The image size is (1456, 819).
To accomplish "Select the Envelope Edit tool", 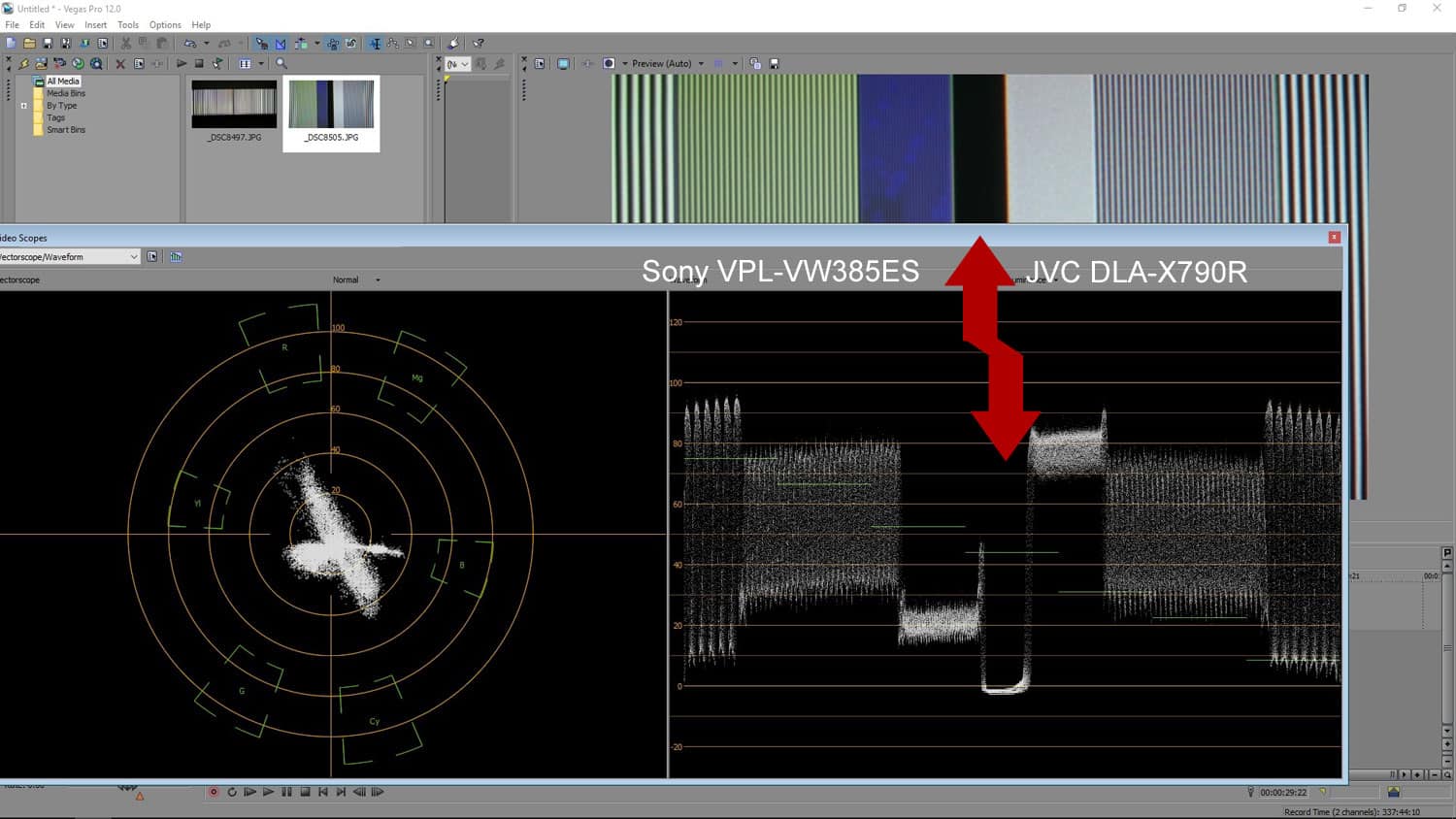I will pyautogui.click(x=392, y=43).
